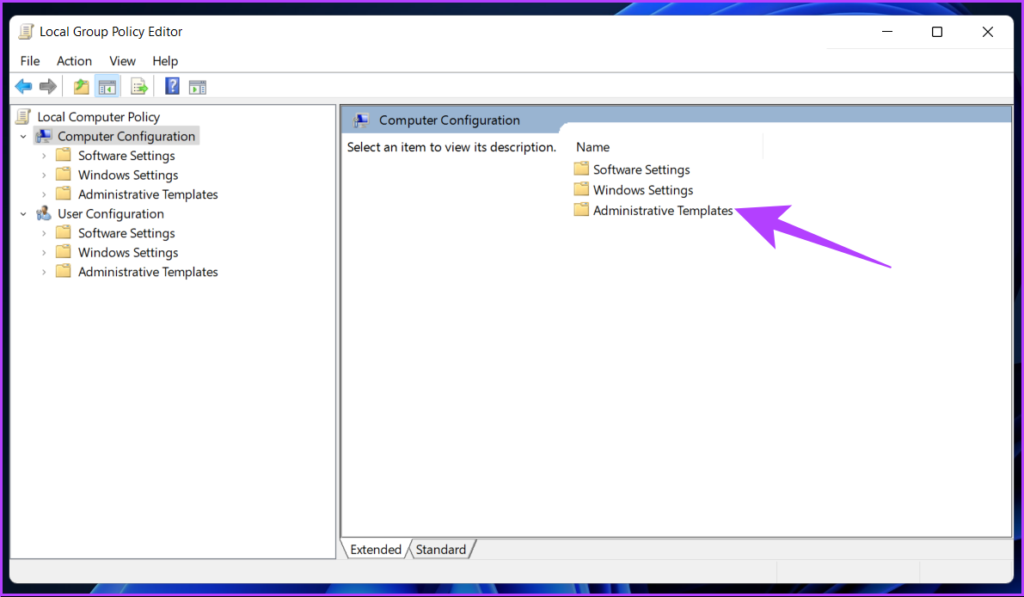Image resolution: width=1024 pixels, height=597 pixels.
Task: Select Administrative Templates folder in right pane
Action: pos(662,211)
